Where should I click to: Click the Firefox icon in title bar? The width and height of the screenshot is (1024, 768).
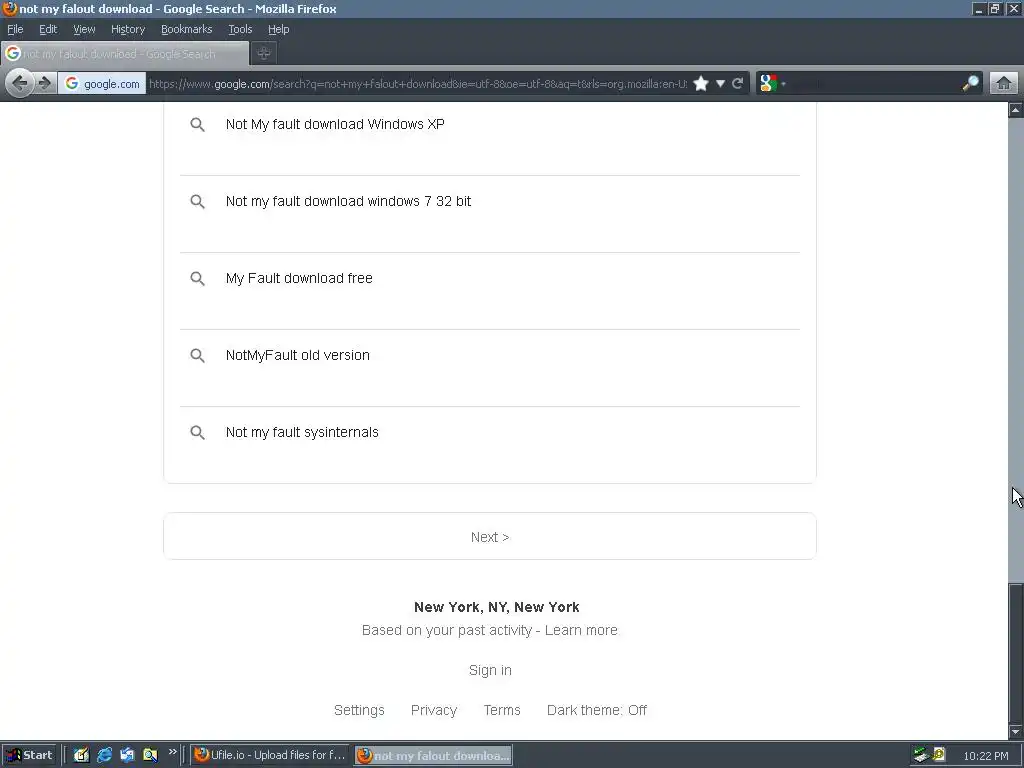coord(9,8)
